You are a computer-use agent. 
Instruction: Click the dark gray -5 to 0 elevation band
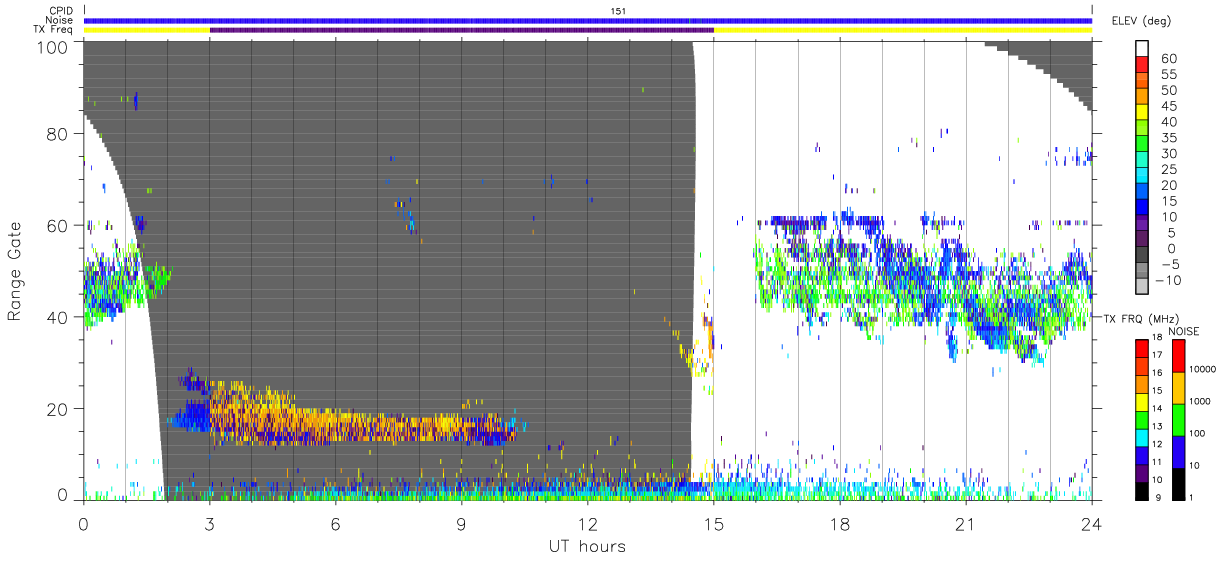click(x=1143, y=257)
